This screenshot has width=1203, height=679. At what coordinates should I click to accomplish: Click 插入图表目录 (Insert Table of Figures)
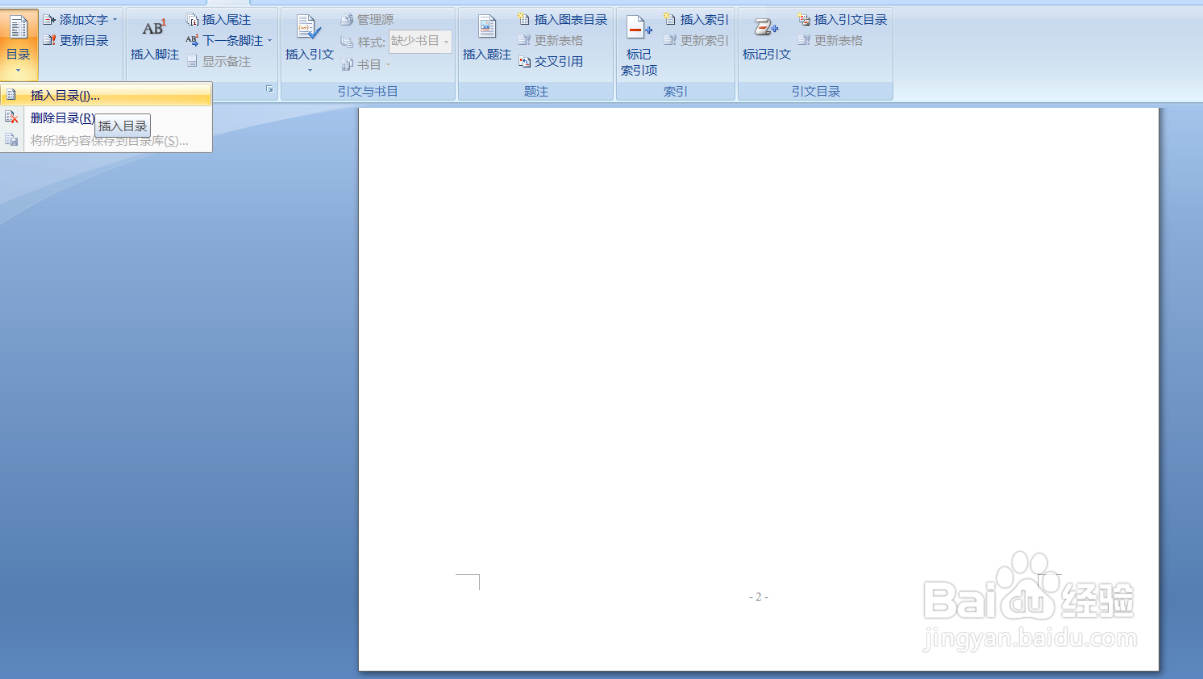(x=562, y=20)
